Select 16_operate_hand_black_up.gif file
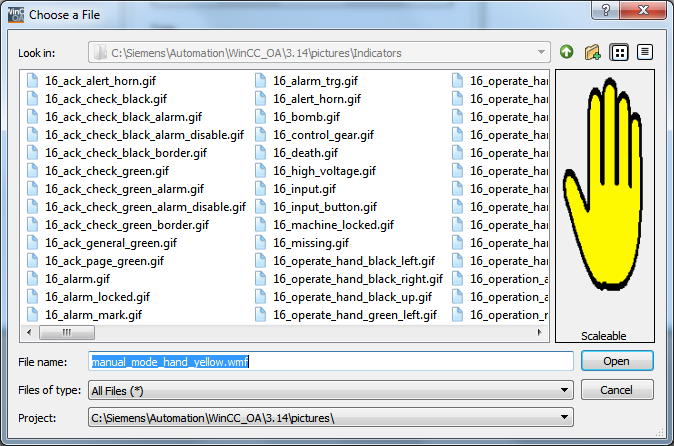Viewport: 674px width, 446px height. pos(352,297)
